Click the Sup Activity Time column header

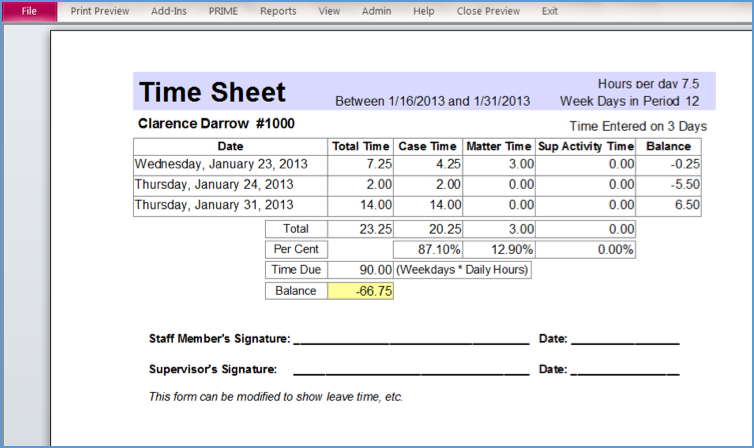point(586,146)
